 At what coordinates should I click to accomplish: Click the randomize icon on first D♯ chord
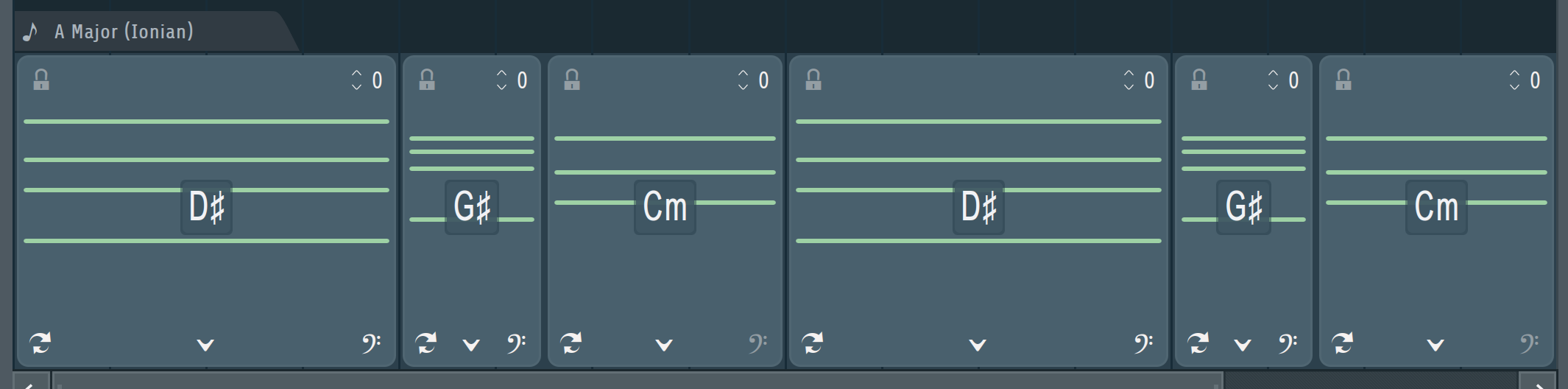coord(40,343)
